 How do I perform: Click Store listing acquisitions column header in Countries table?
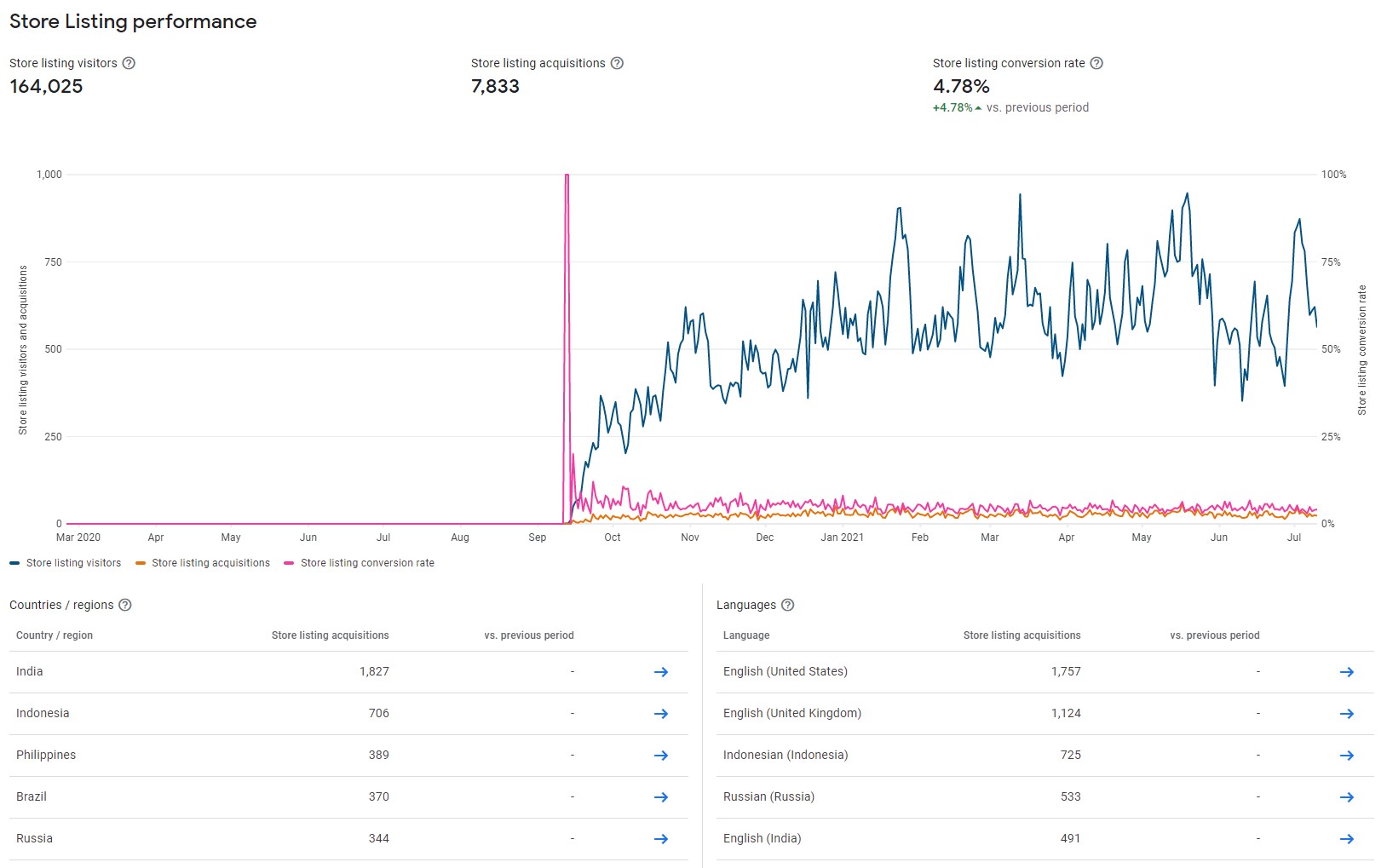coord(330,635)
